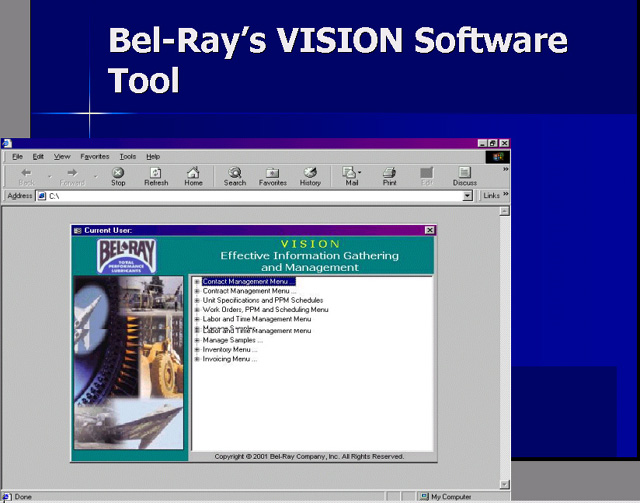Screen dimensions: 640x503
Task: Select Invoicing Menu item
Action: (x=230, y=359)
